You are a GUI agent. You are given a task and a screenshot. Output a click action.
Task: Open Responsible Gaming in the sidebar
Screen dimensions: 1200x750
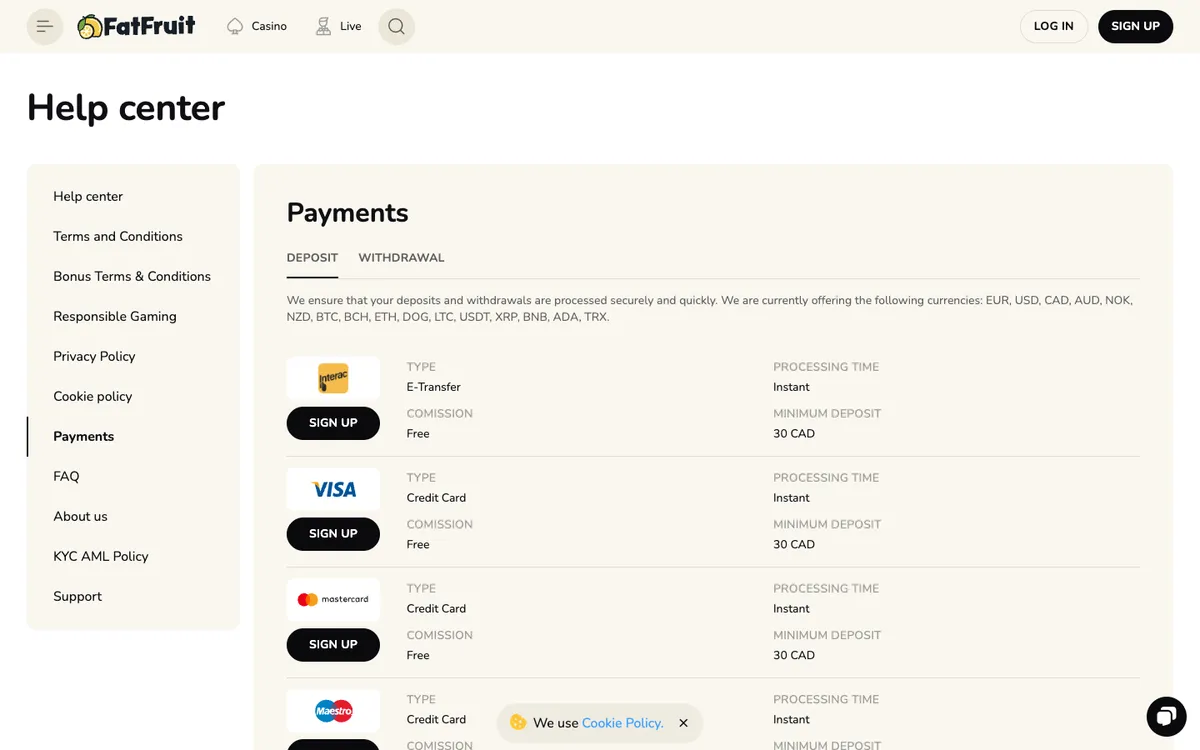click(115, 317)
